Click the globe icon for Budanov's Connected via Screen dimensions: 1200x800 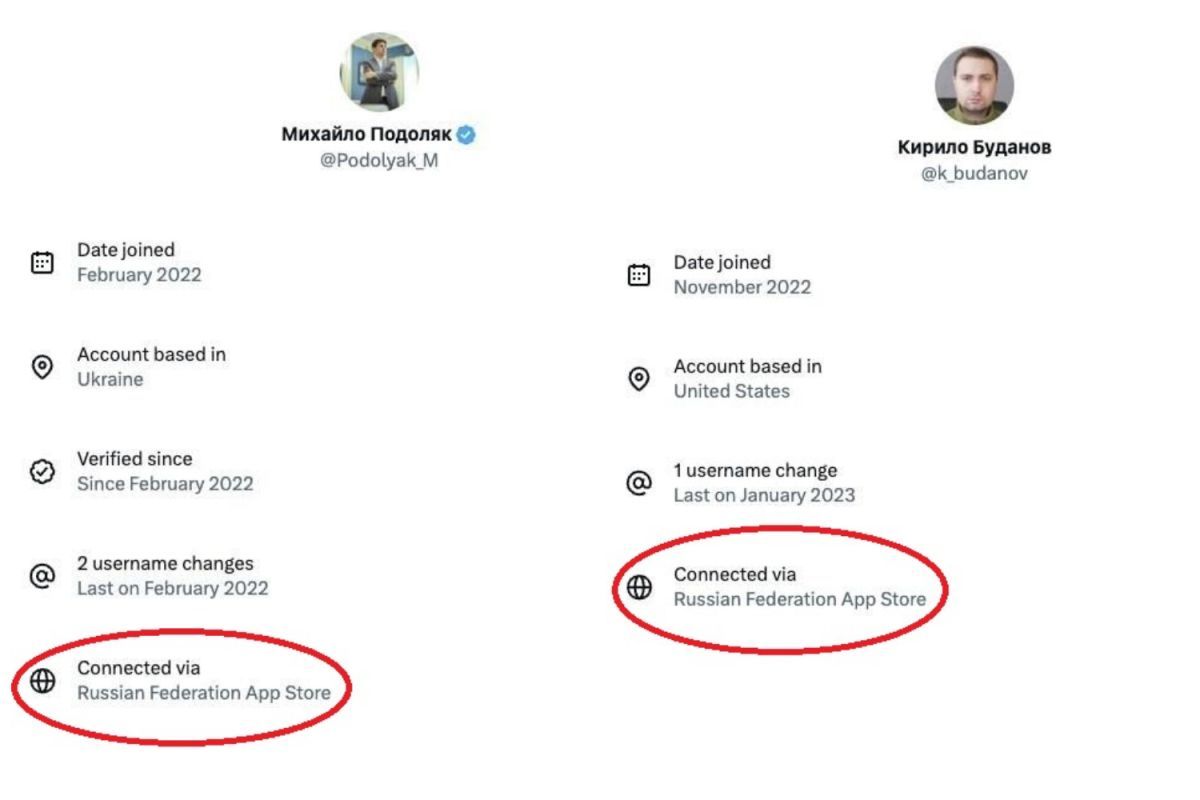coord(639,588)
